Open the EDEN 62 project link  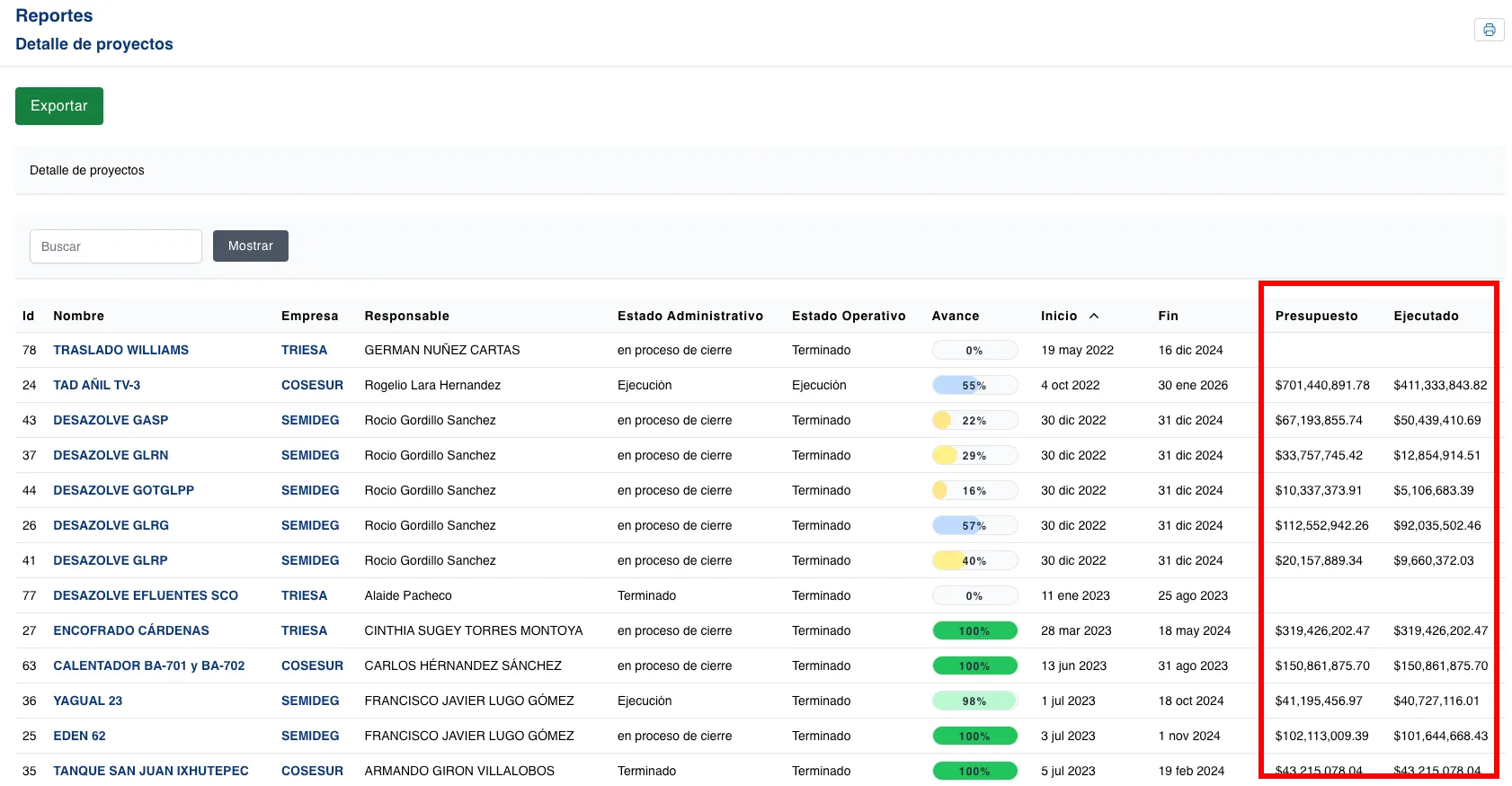(79, 736)
